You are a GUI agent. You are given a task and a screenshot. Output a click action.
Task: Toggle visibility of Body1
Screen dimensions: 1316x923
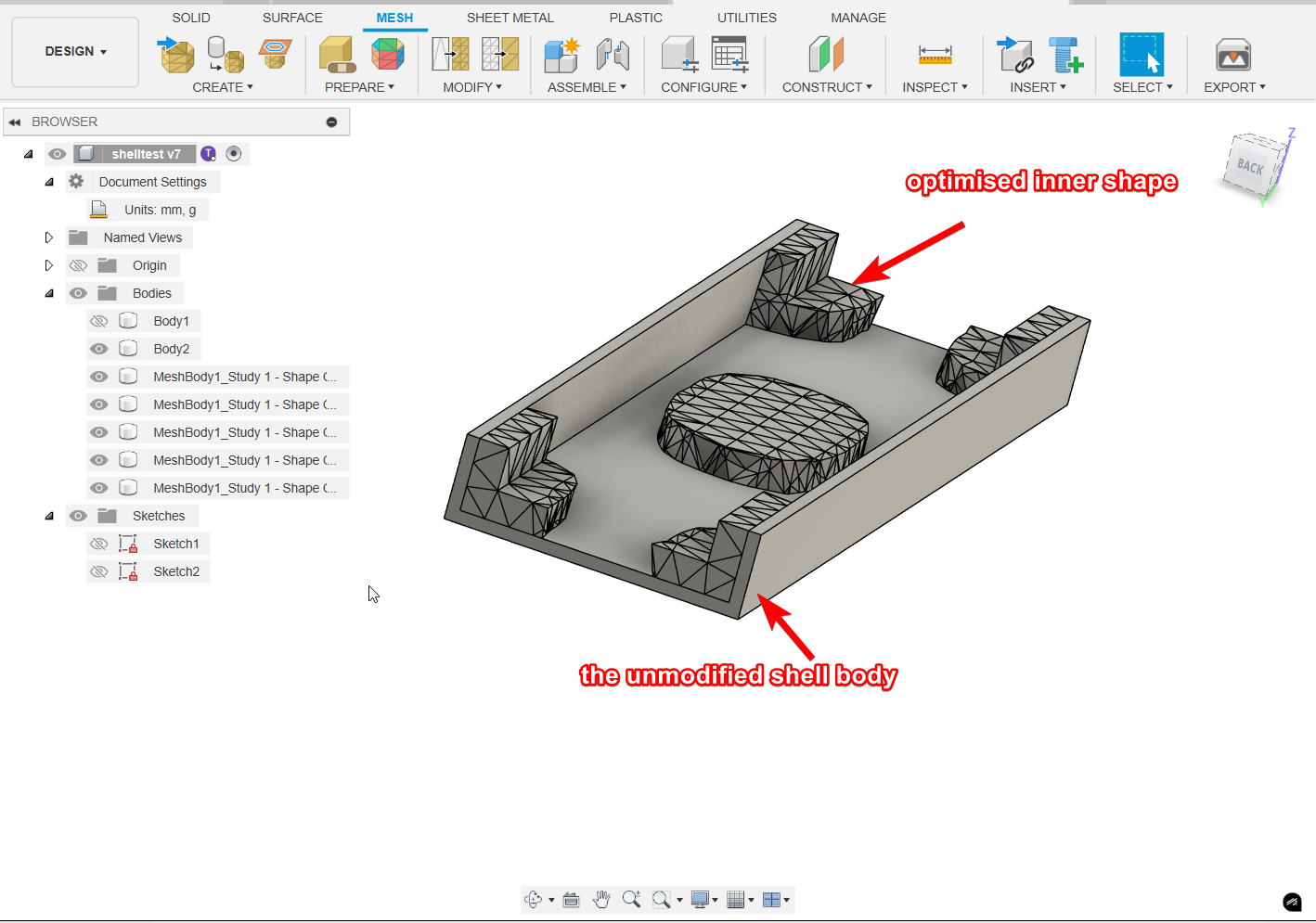tap(99, 321)
